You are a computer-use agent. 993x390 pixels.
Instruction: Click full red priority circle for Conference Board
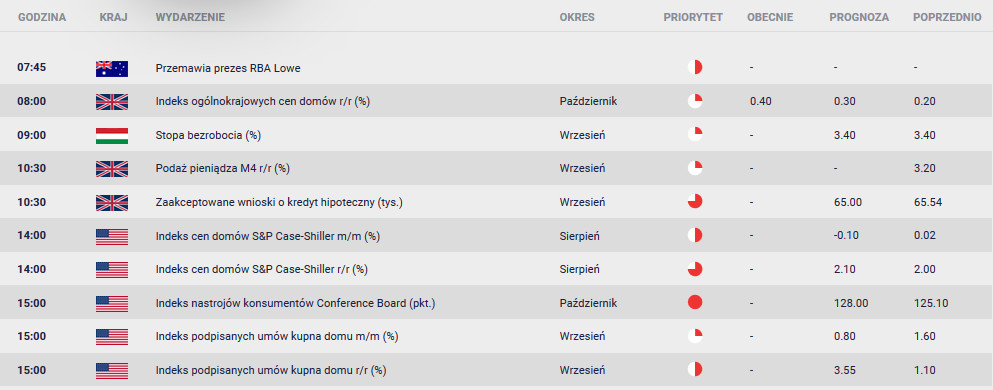coord(695,303)
